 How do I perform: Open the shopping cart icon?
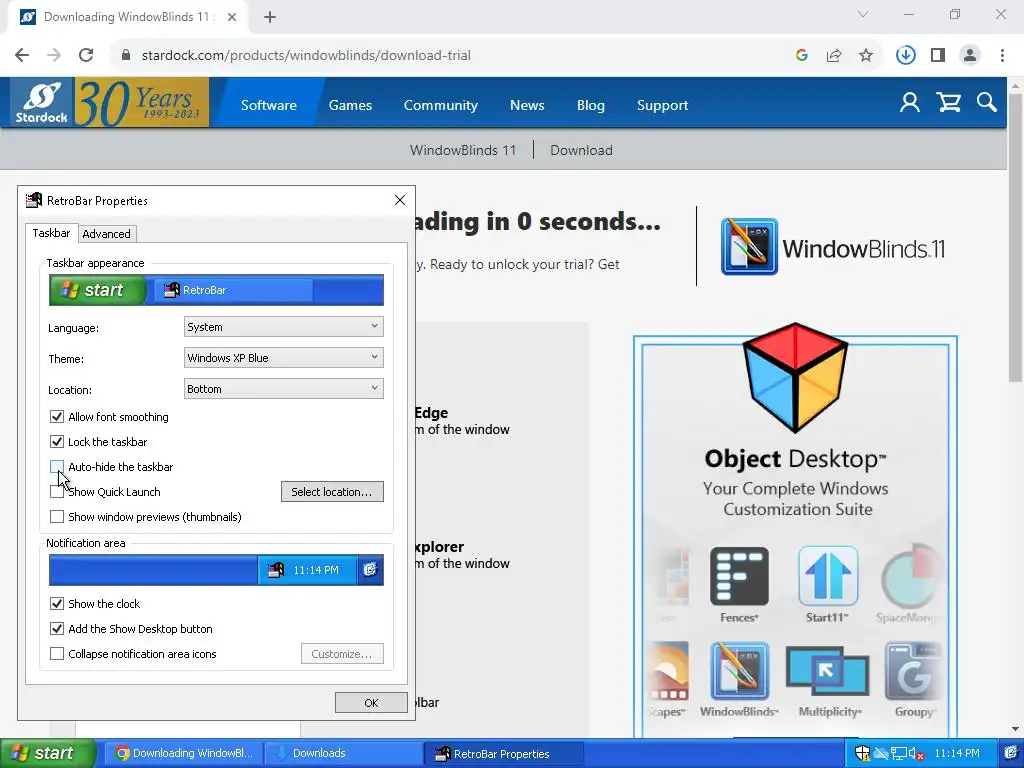click(x=948, y=103)
